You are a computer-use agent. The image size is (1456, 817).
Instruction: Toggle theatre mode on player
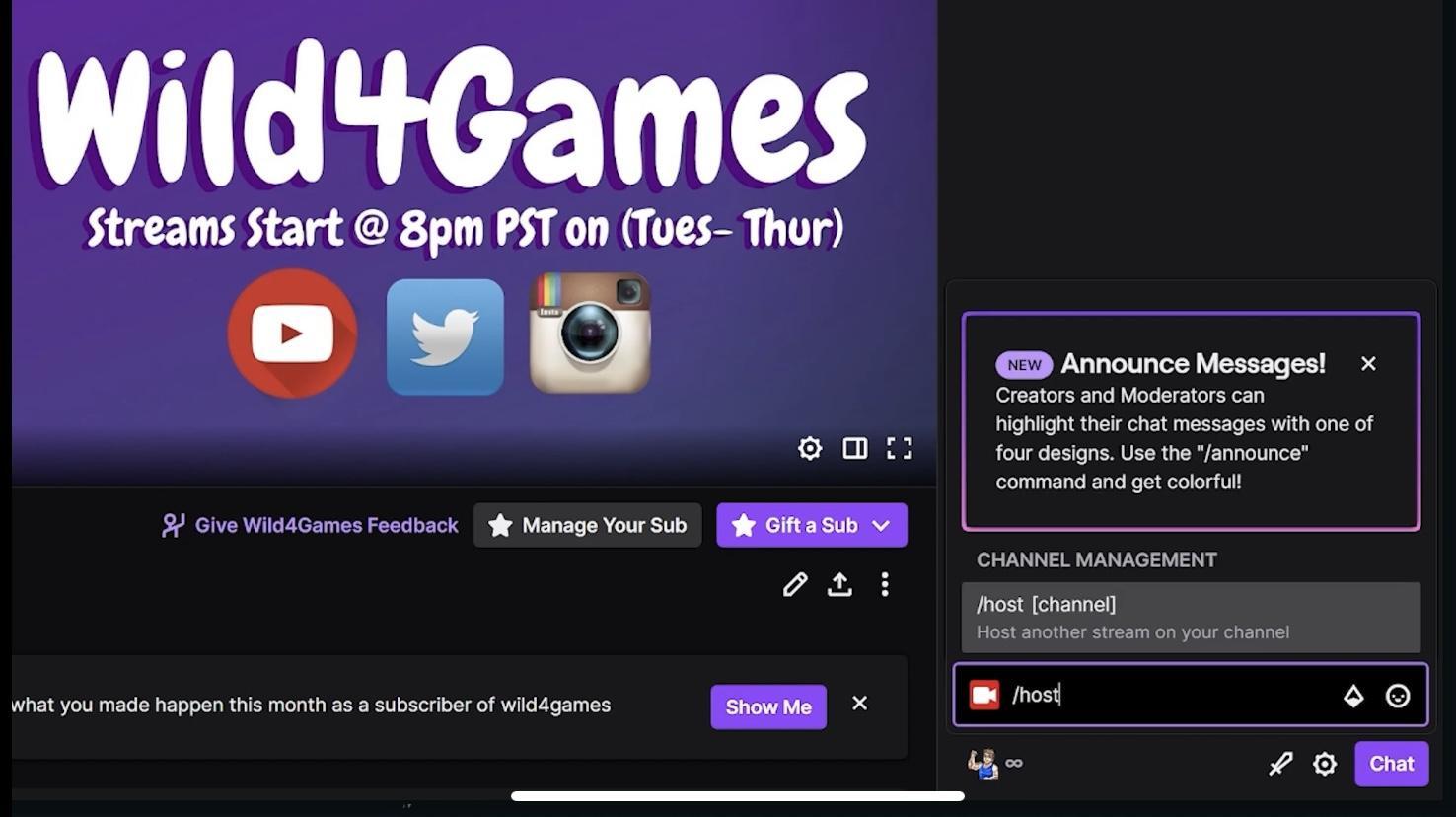tap(855, 449)
